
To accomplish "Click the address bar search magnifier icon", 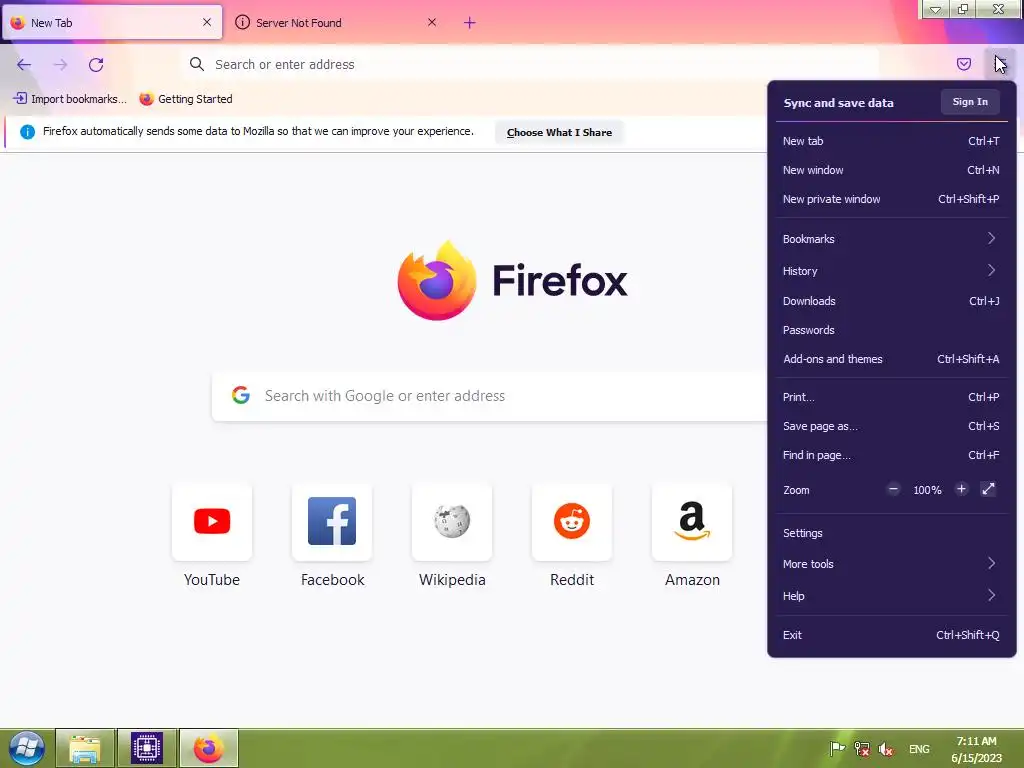I will pyautogui.click(x=197, y=64).
